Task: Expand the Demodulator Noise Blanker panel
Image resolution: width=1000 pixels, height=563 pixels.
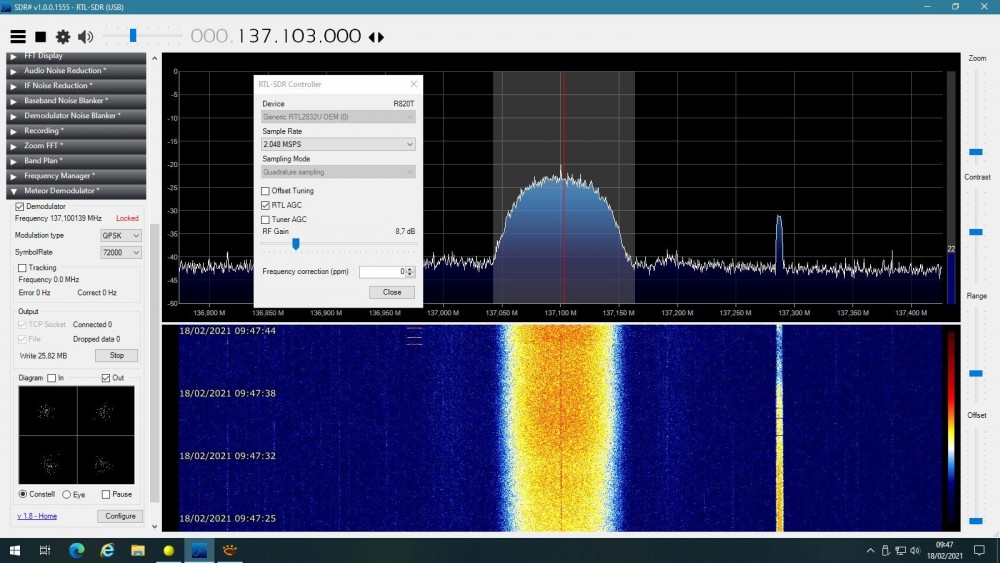Action: pos(76,115)
